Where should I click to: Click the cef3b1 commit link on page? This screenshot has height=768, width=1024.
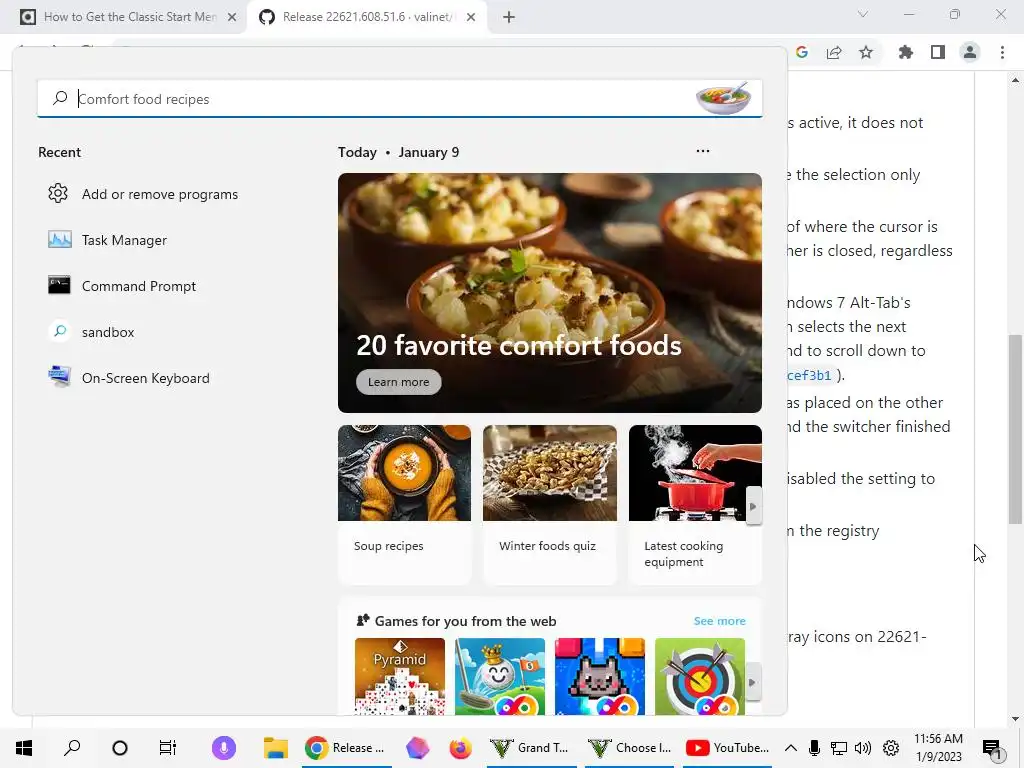(x=808, y=376)
